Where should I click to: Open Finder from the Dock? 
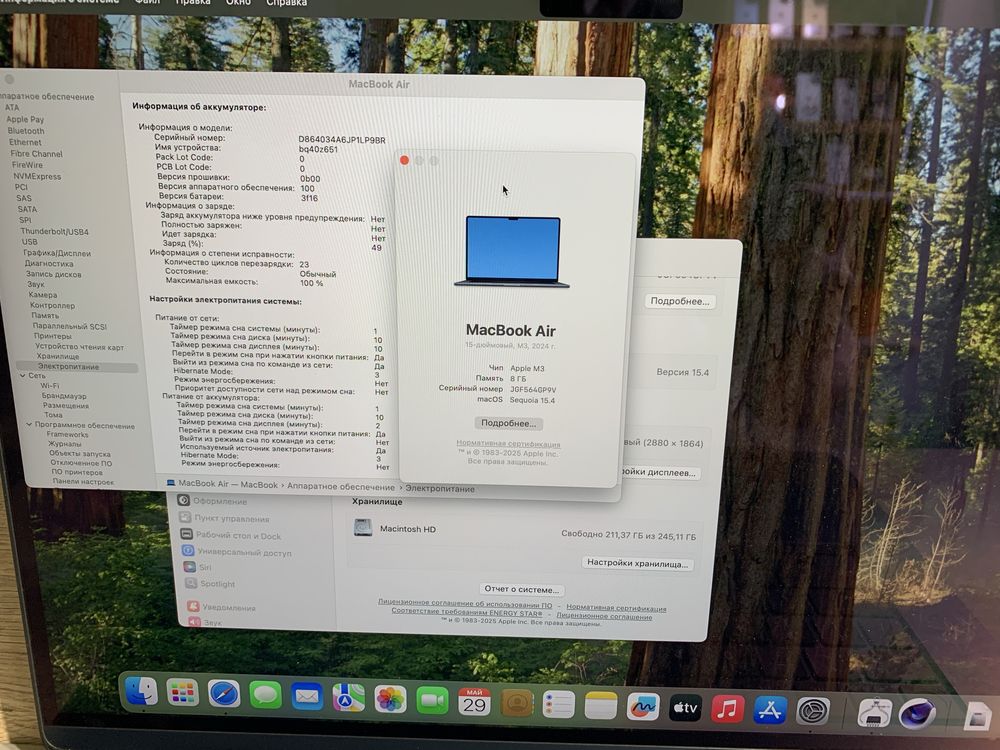142,691
